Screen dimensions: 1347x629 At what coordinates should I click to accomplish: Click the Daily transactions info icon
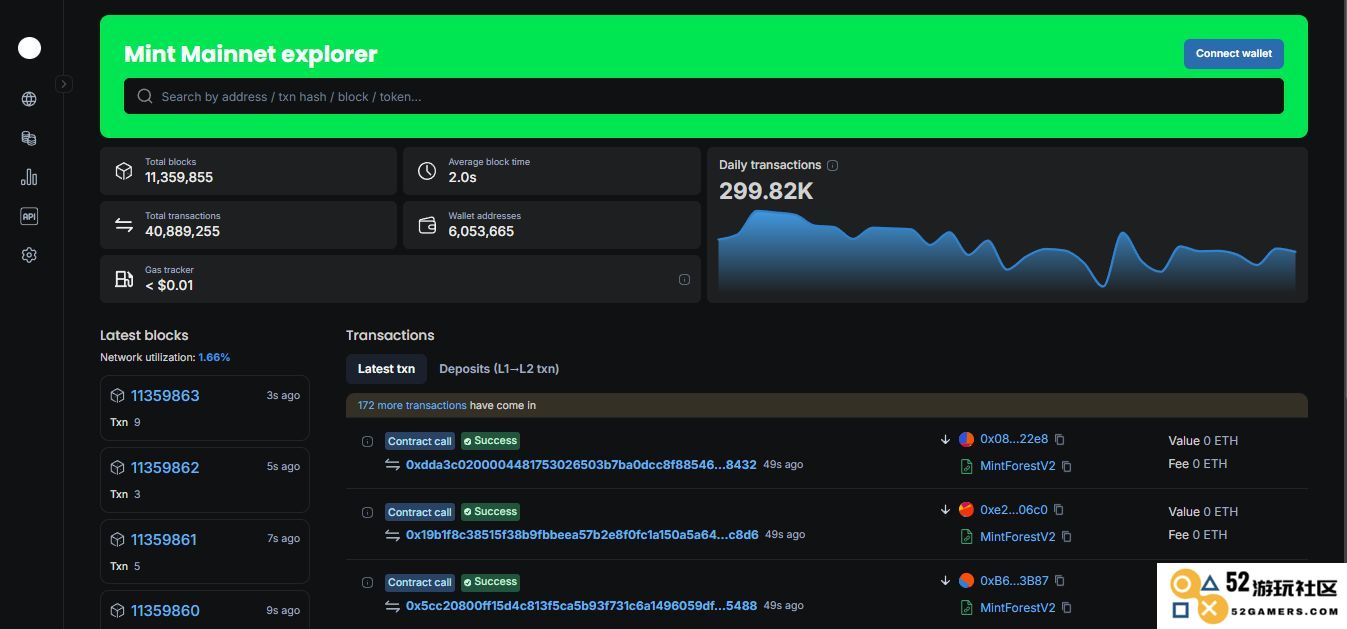pos(832,165)
